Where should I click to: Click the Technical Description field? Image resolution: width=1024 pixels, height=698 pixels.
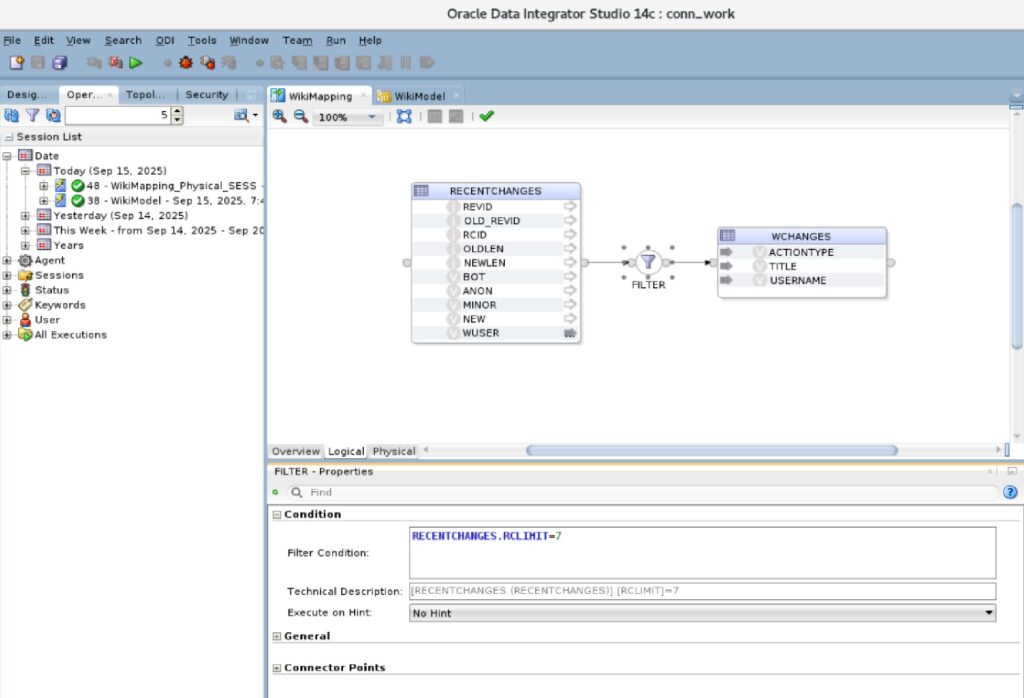point(702,591)
